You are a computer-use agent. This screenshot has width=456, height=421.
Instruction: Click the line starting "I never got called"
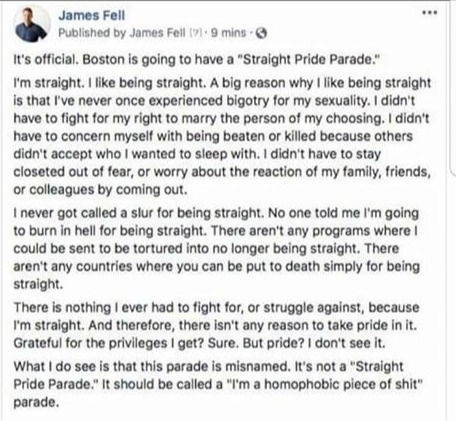tap(216, 213)
